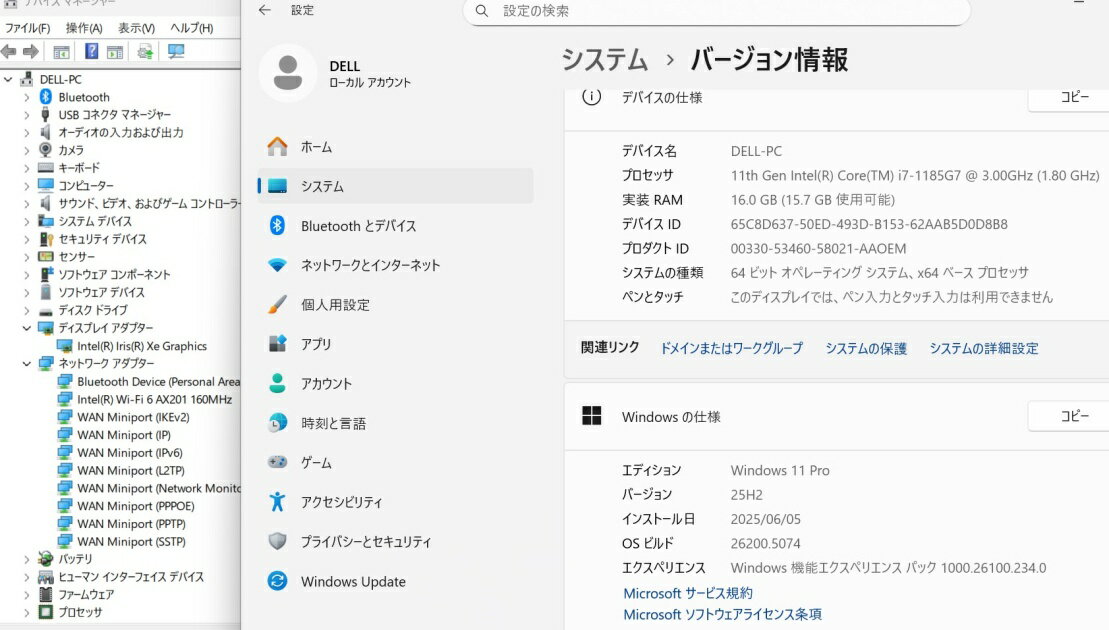
Task: Select Intel(R) Iris(R) Xe Graphics device
Action: coord(141,346)
